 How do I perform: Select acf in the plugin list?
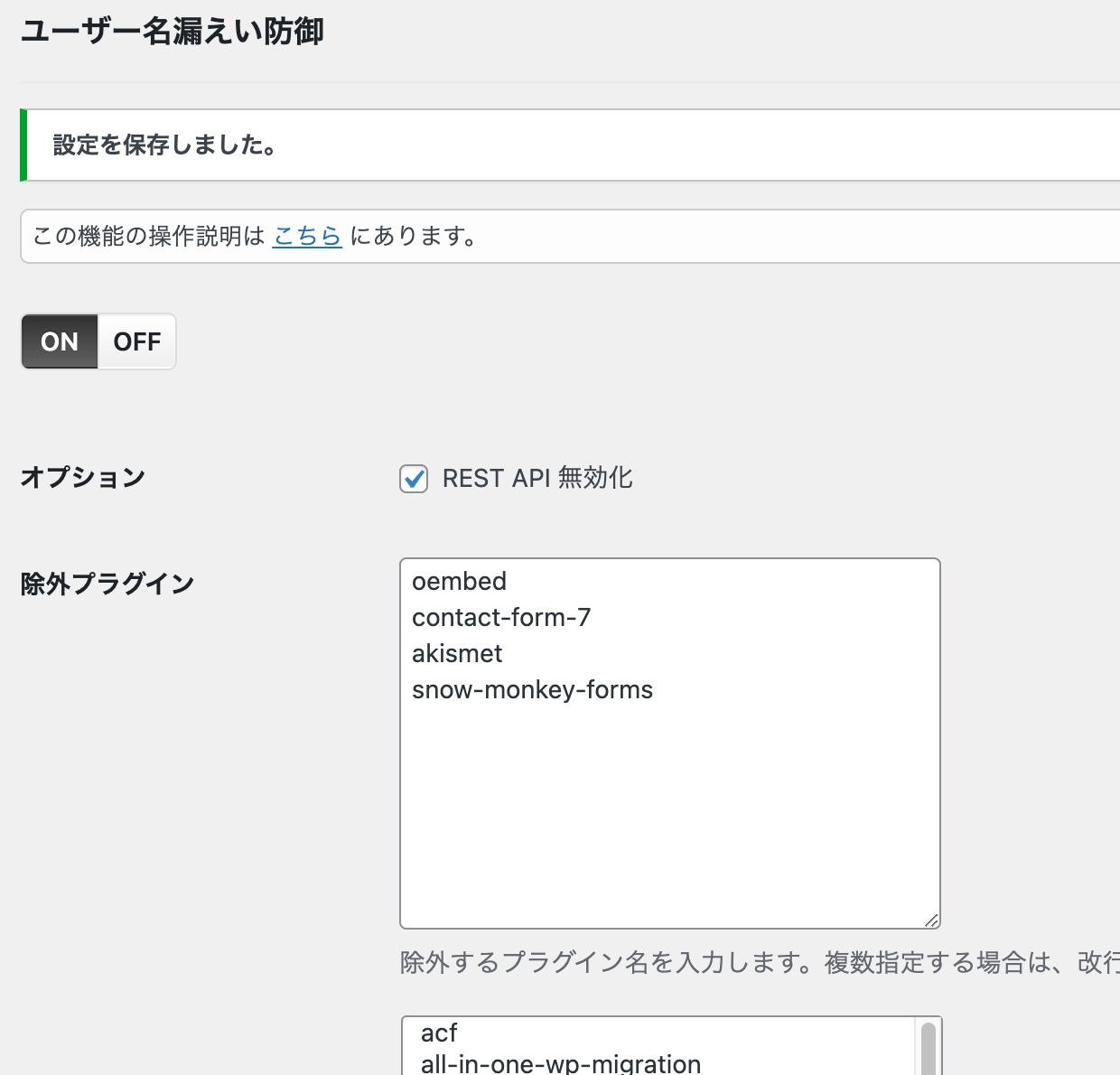pyautogui.click(x=440, y=1033)
